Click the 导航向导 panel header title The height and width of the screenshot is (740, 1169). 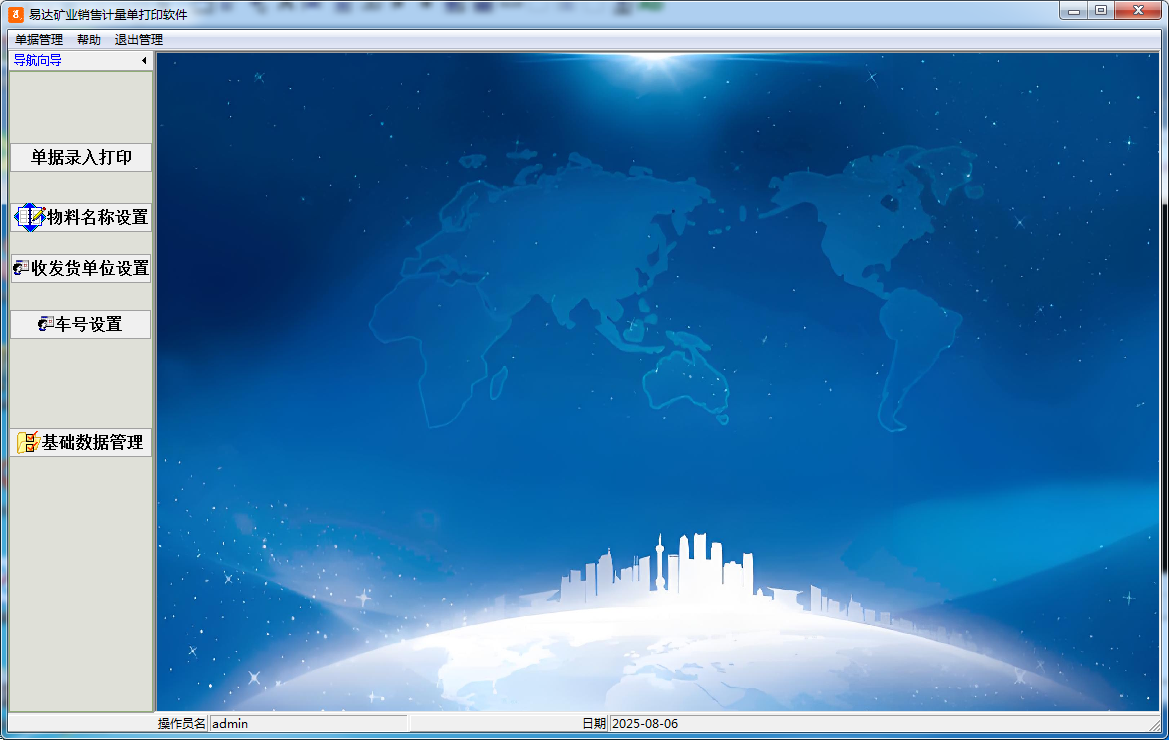pos(38,61)
